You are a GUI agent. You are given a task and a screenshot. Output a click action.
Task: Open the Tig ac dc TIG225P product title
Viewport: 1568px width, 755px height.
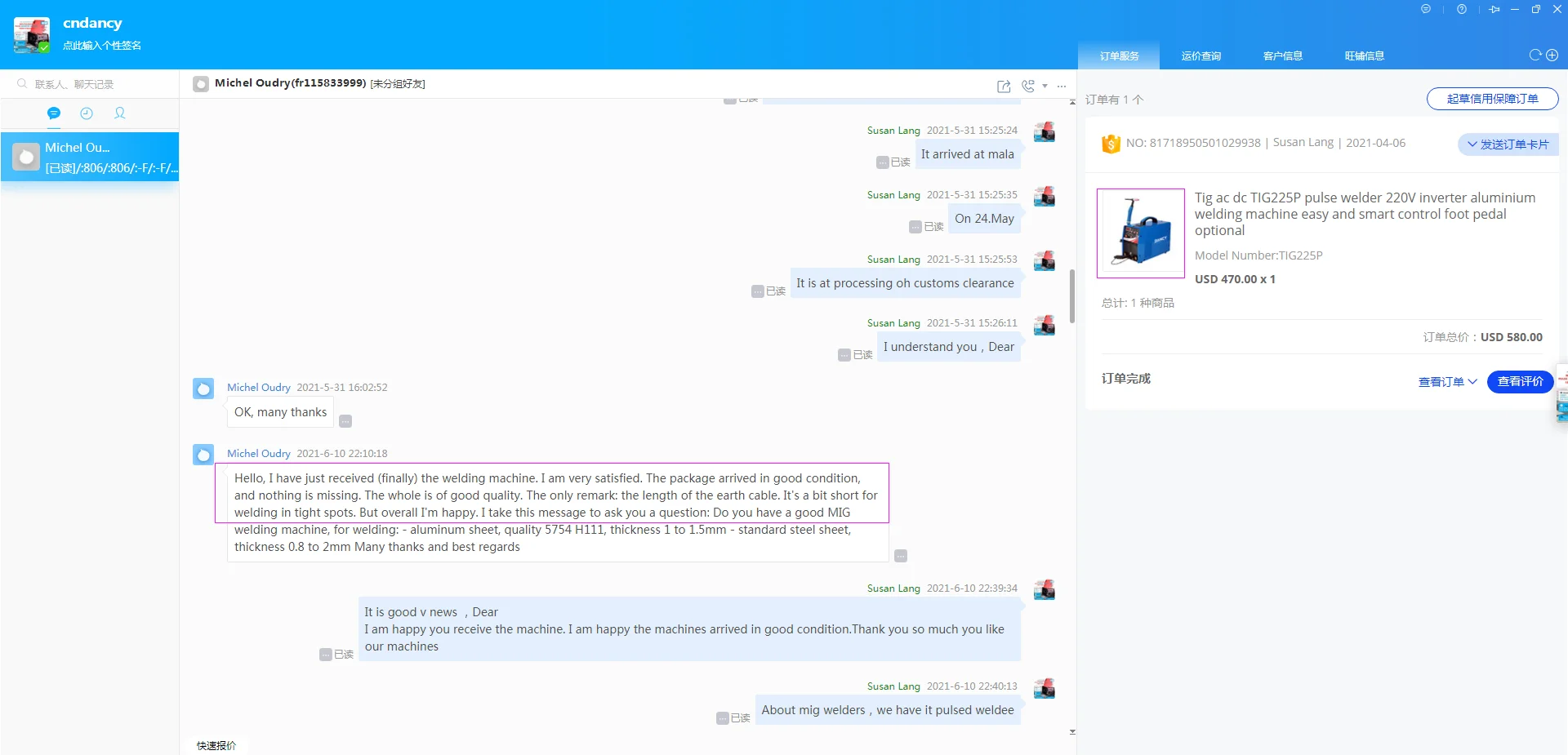click(1365, 214)
